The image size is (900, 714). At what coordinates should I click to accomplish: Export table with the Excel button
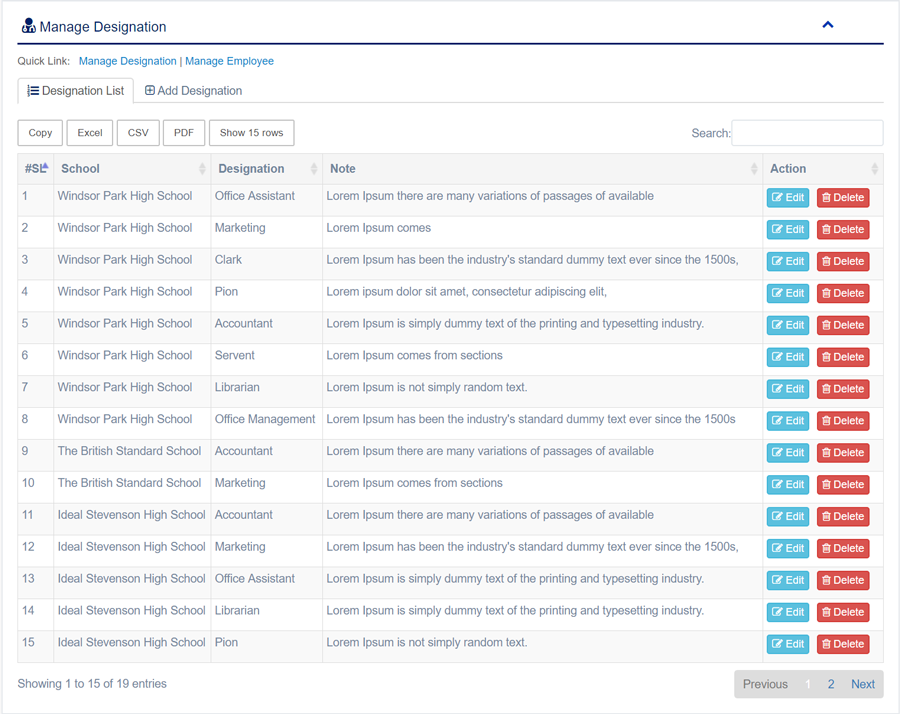tap(90, 133)
